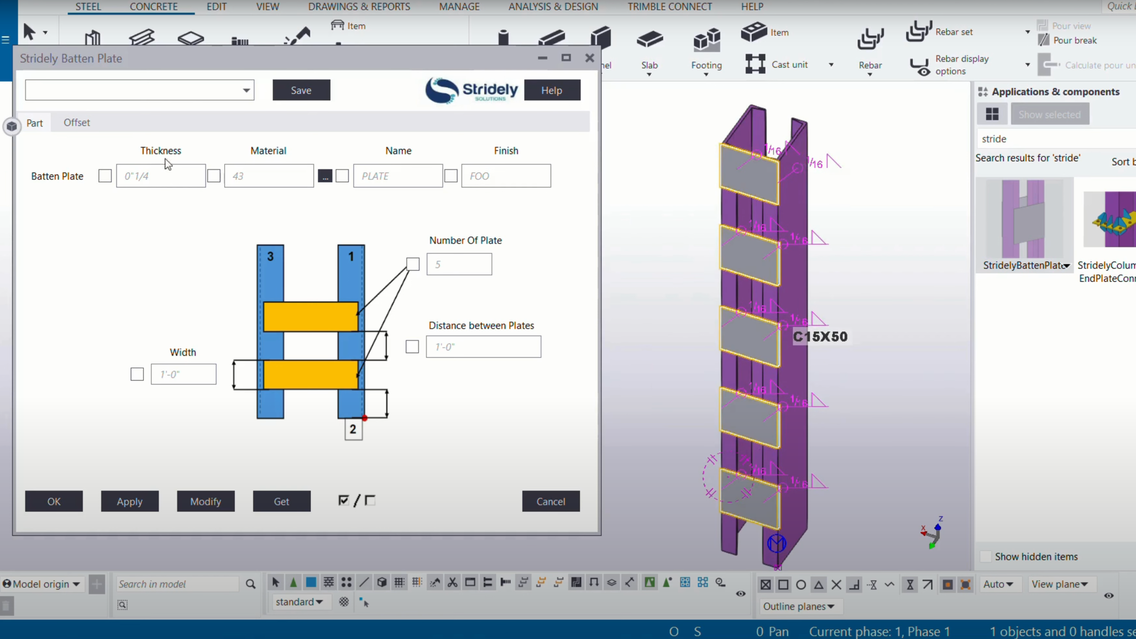Viewport: 1136px width, 639px height.
Task: Click the four-dots select points icon
Action: click(346, 582)
